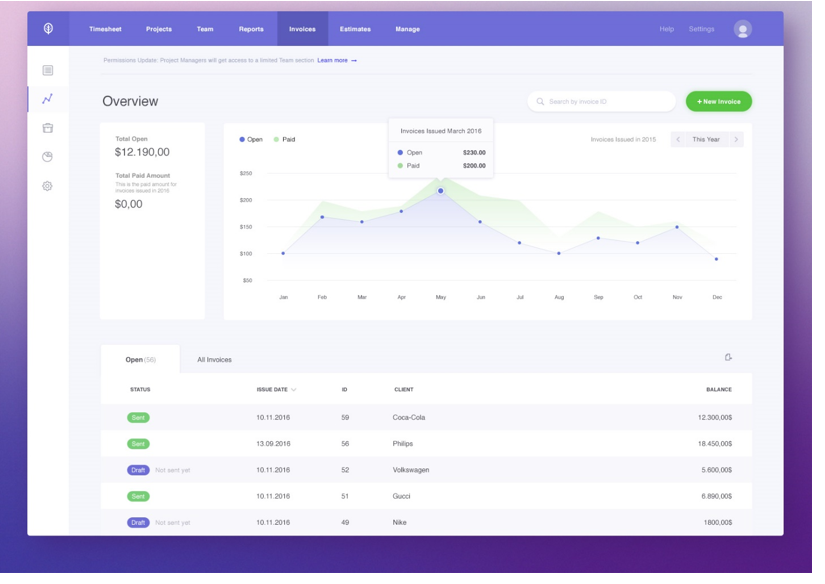Toggle the Open legend in the chart

pos(249,139)
